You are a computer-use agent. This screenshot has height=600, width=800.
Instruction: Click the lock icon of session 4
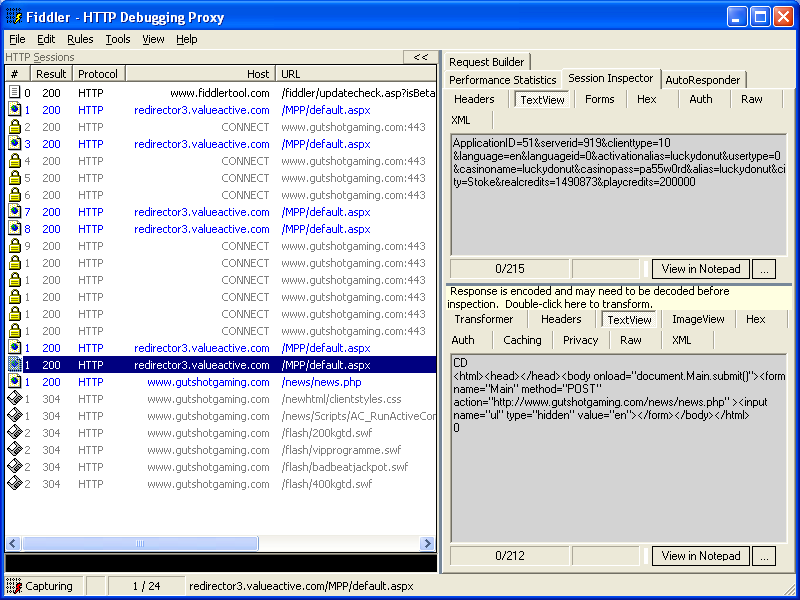point(15,161)
